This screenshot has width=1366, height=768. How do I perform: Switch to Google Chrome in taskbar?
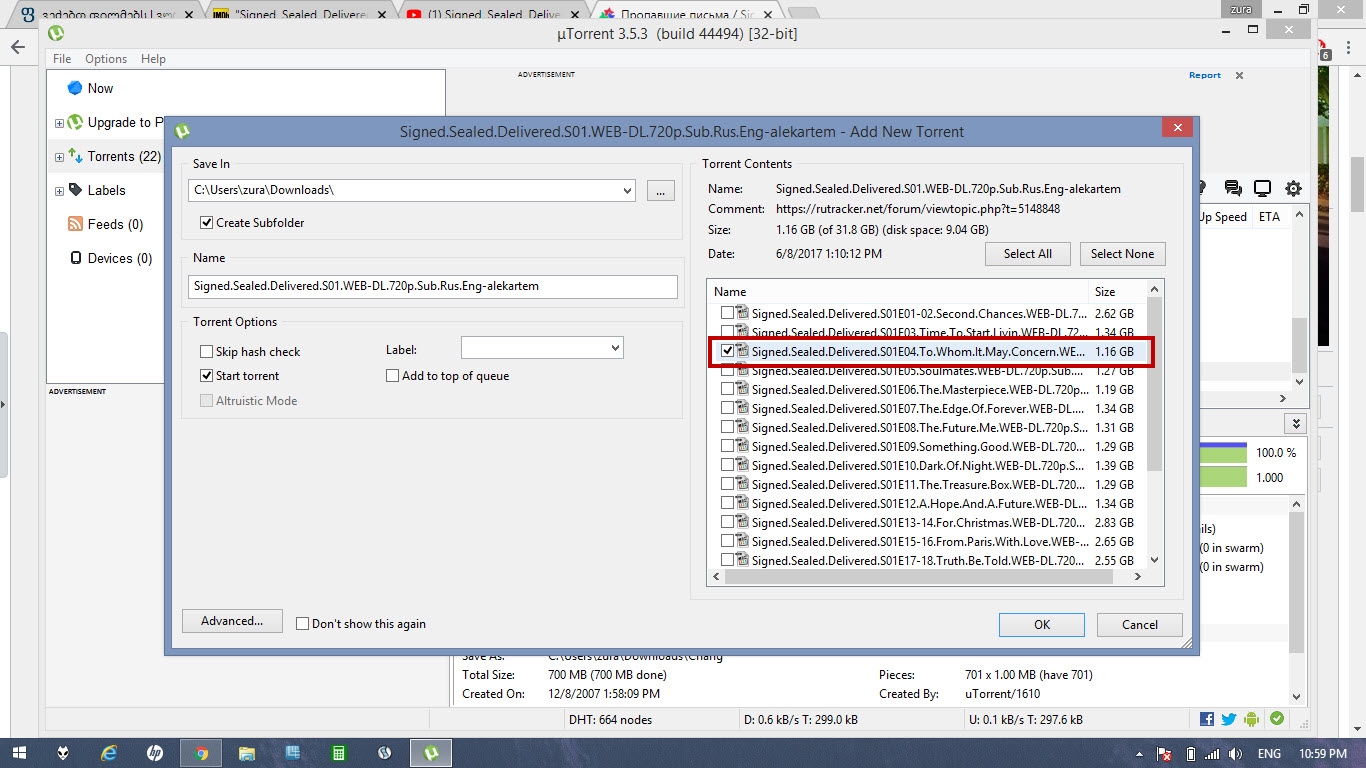click(x=201, y=752)
